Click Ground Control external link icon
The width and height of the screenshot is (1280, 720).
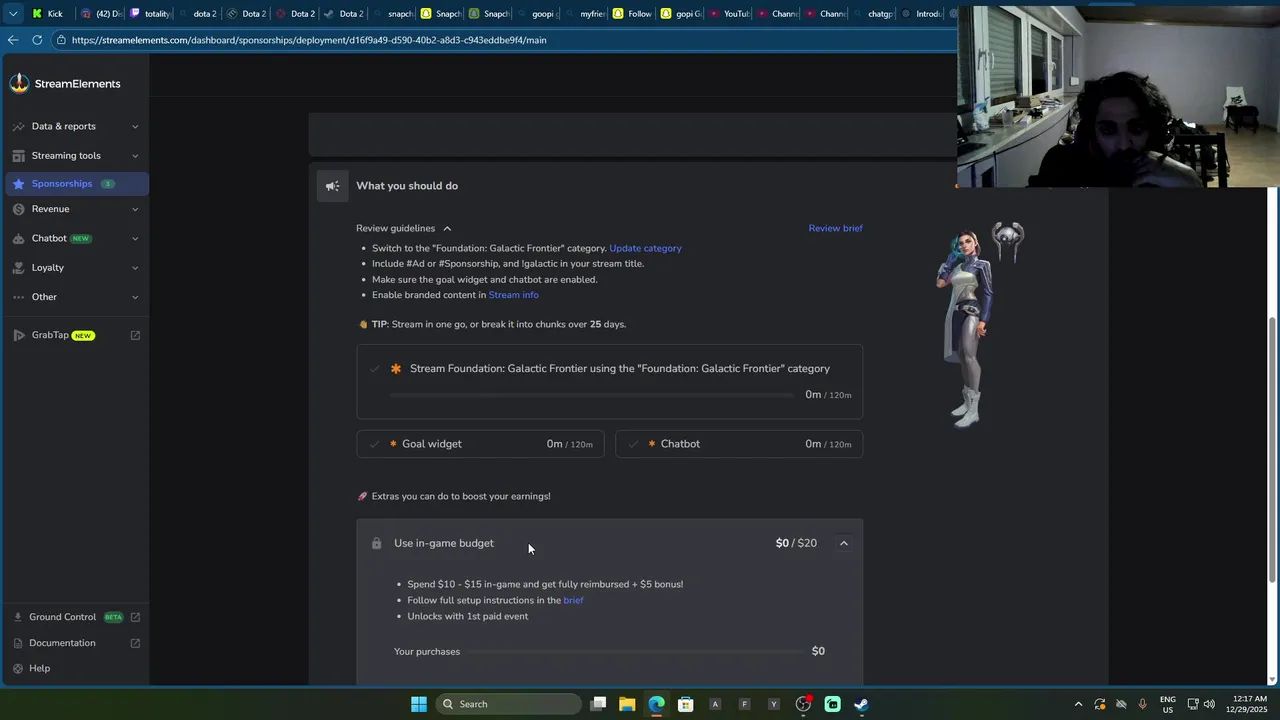point(135,617)
